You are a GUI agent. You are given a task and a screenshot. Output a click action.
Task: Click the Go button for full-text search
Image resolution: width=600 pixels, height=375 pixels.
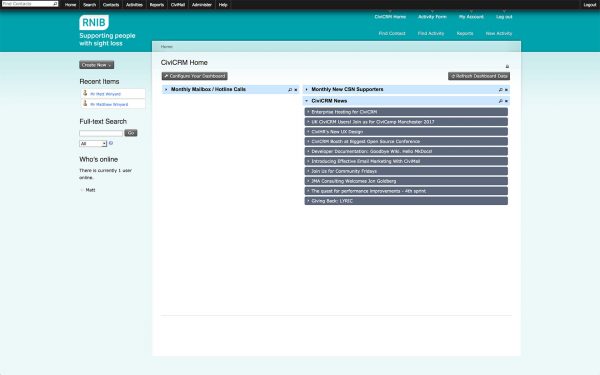coord(131,133)
